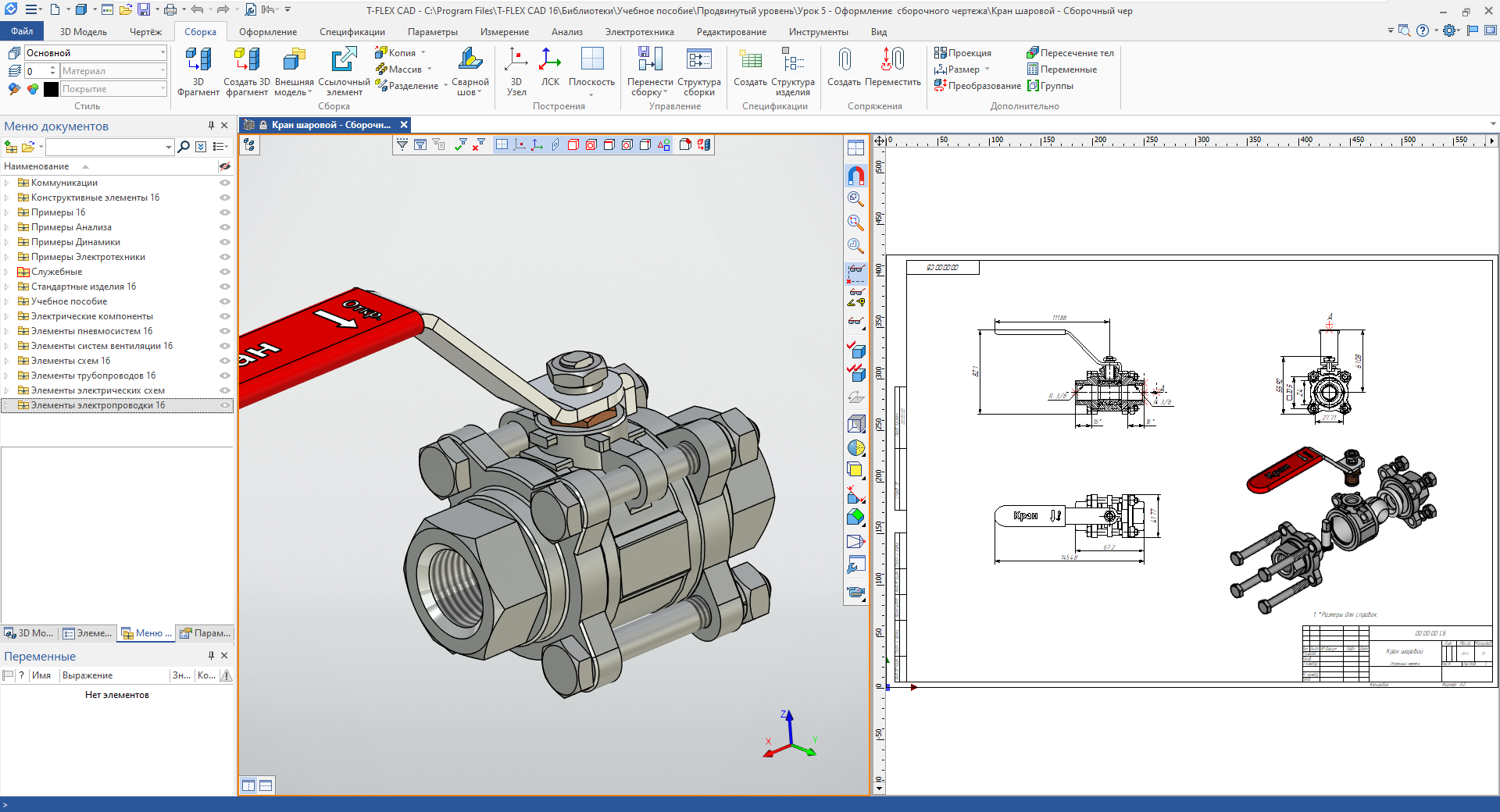Click the Пересечение тел button

point(1070,53)
